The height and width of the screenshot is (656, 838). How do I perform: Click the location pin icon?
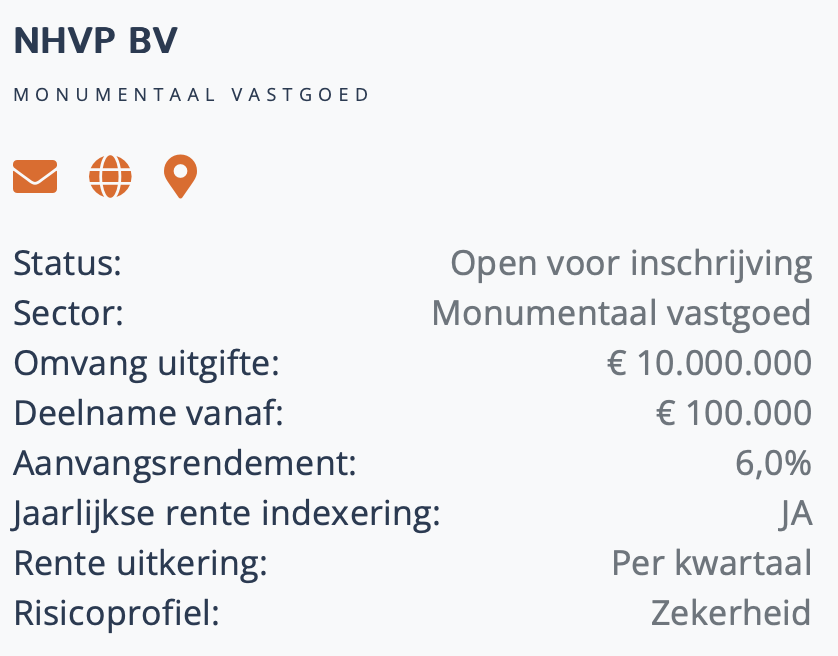pos(180,177)
